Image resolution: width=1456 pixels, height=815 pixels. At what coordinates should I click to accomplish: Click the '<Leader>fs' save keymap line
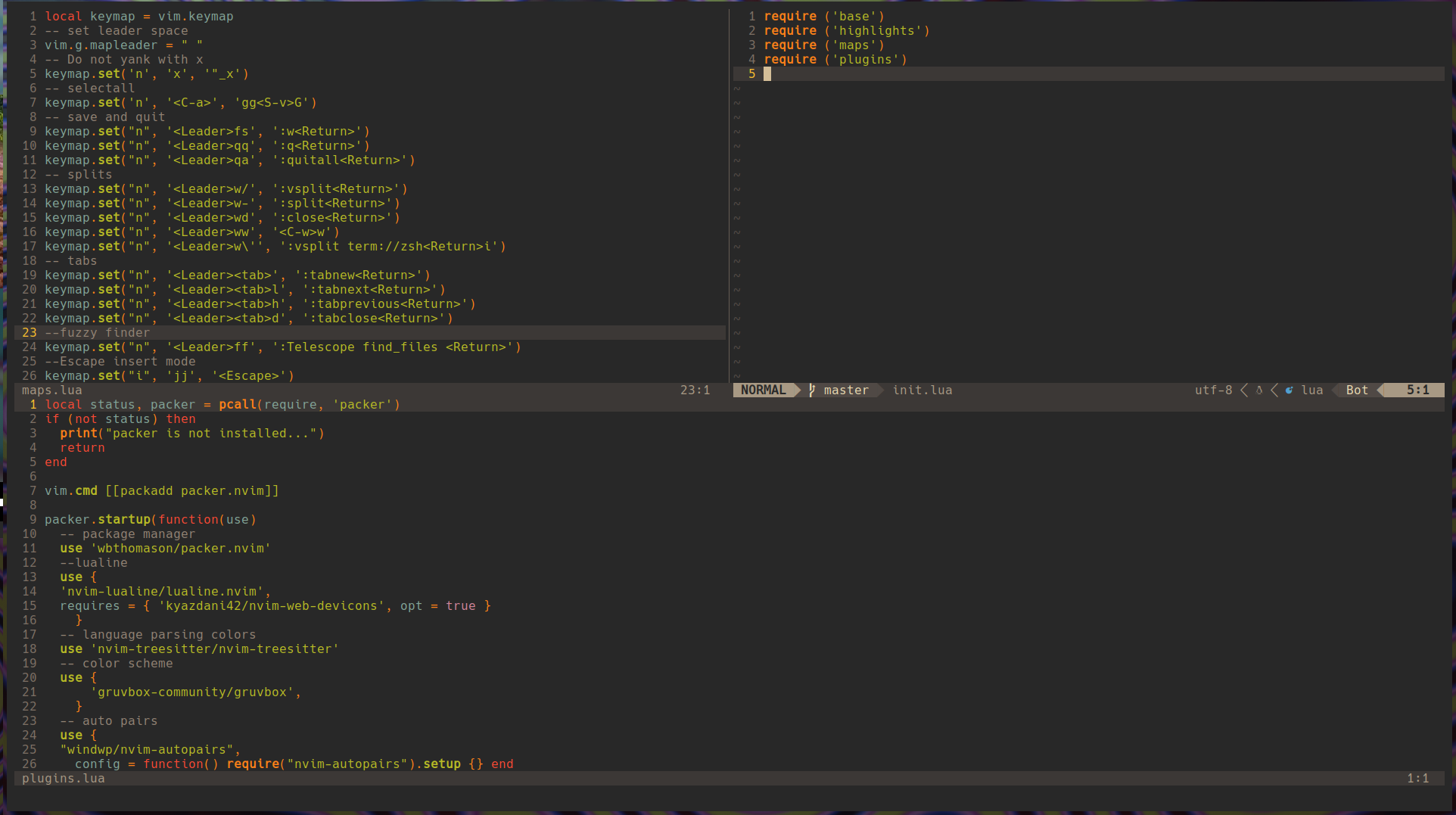[207, 132]
